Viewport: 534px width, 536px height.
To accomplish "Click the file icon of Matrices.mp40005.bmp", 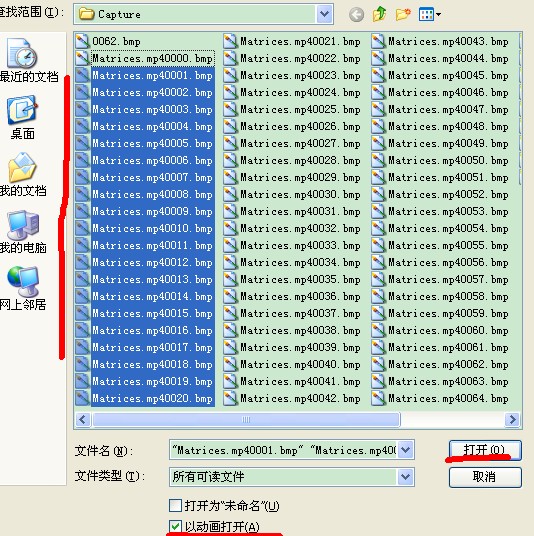I will [x=82, y=143].
